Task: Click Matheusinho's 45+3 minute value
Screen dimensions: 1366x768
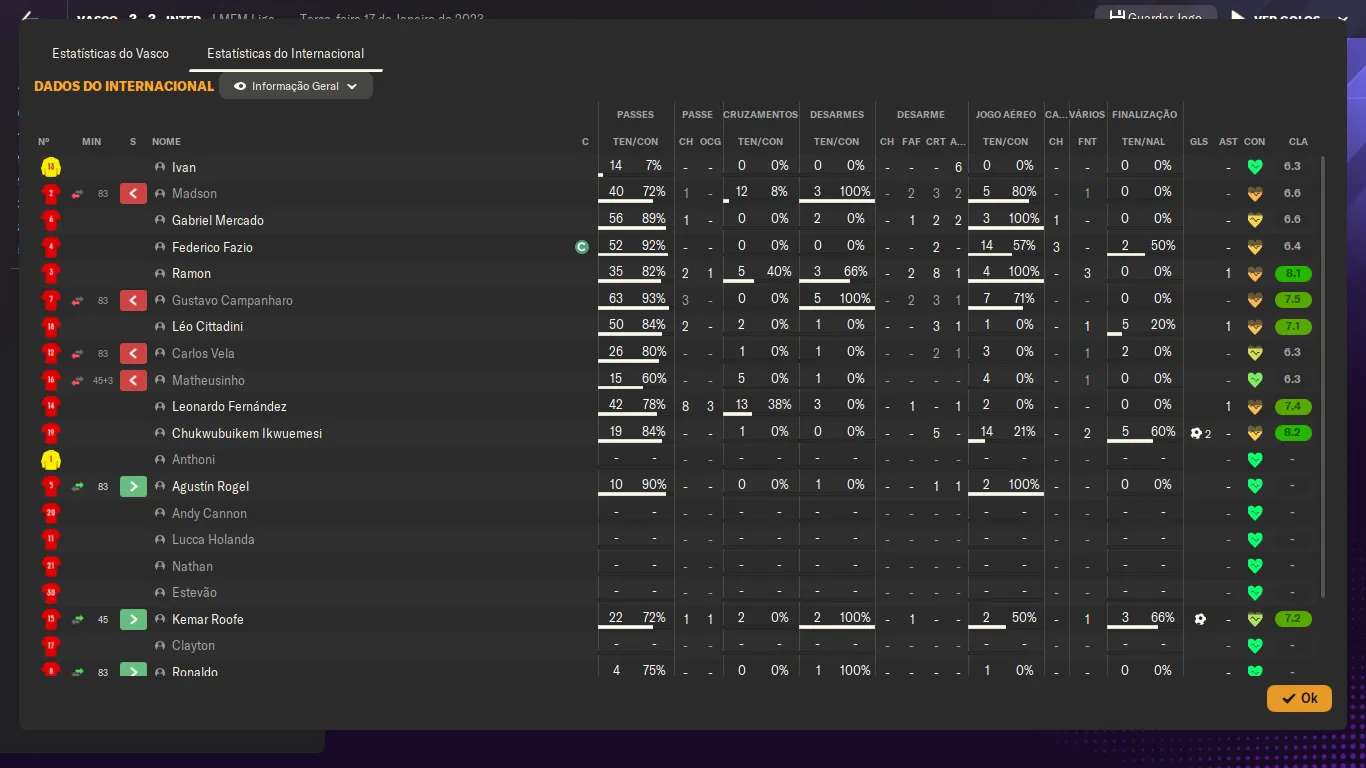Action: point(103,380)
